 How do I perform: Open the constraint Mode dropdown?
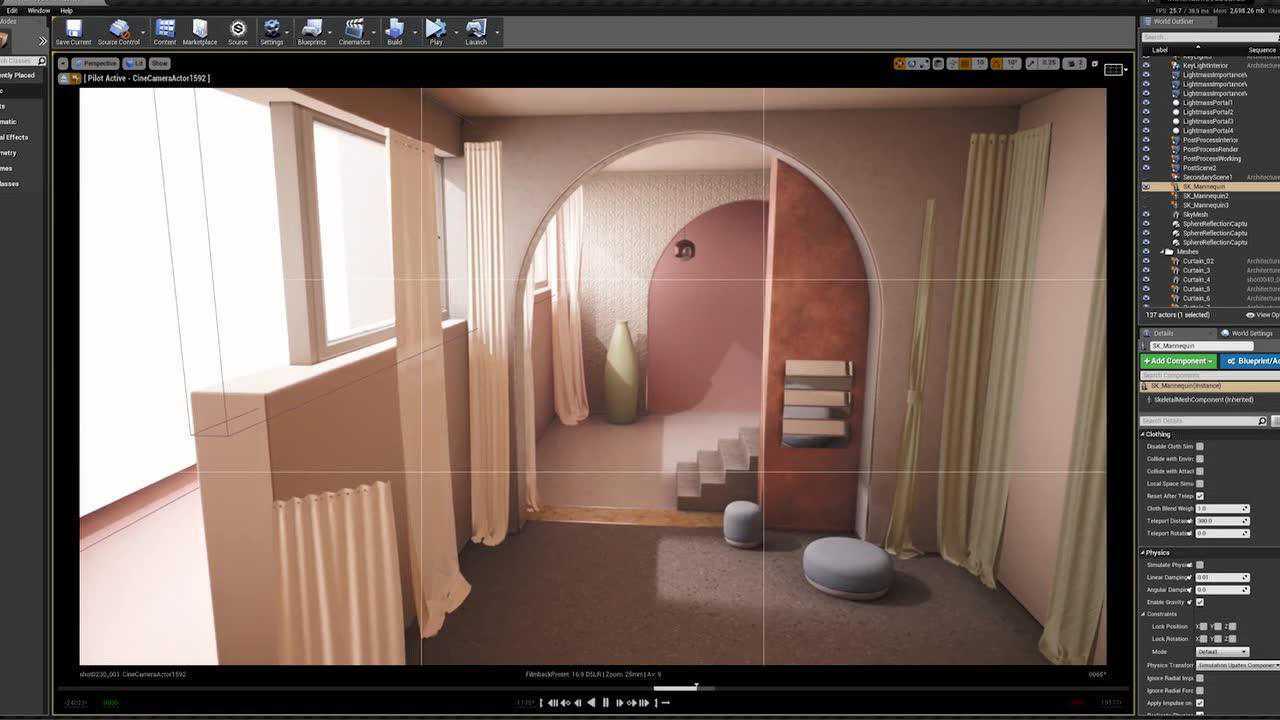pos(1222,652)
